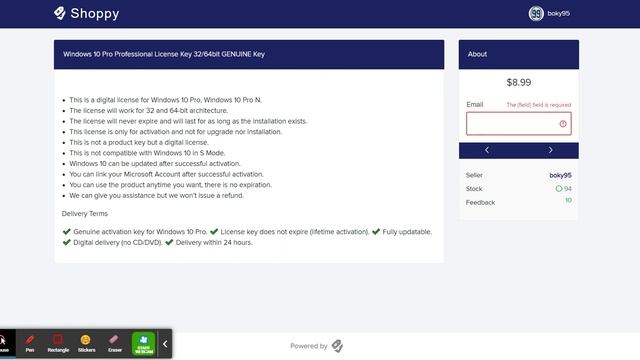Click the product title Windows 10 Pro heading
The height and width of the screenshot is (360, 640).
(164, 54)
